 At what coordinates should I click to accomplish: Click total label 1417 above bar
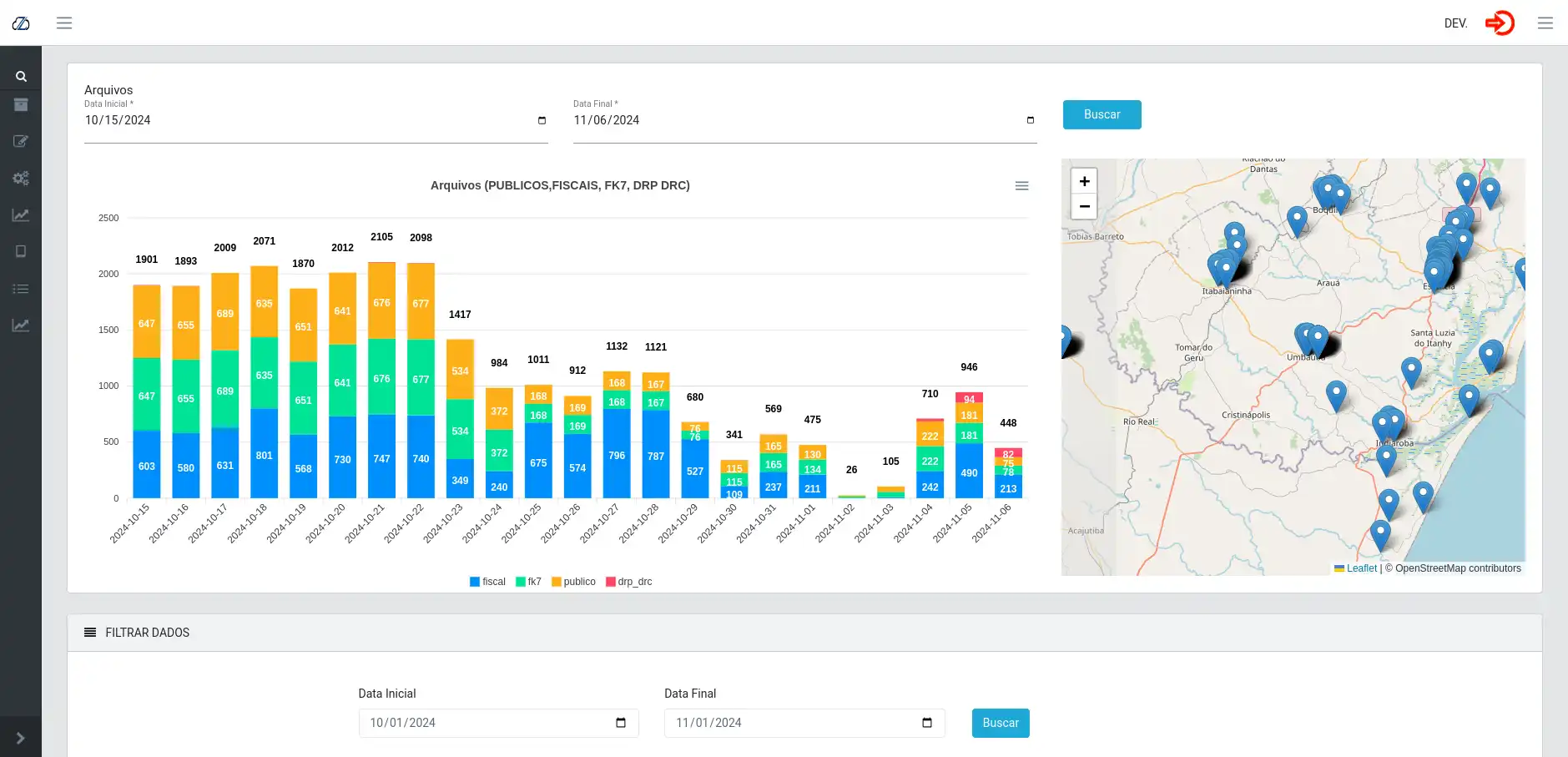click(x=460, y=315)
